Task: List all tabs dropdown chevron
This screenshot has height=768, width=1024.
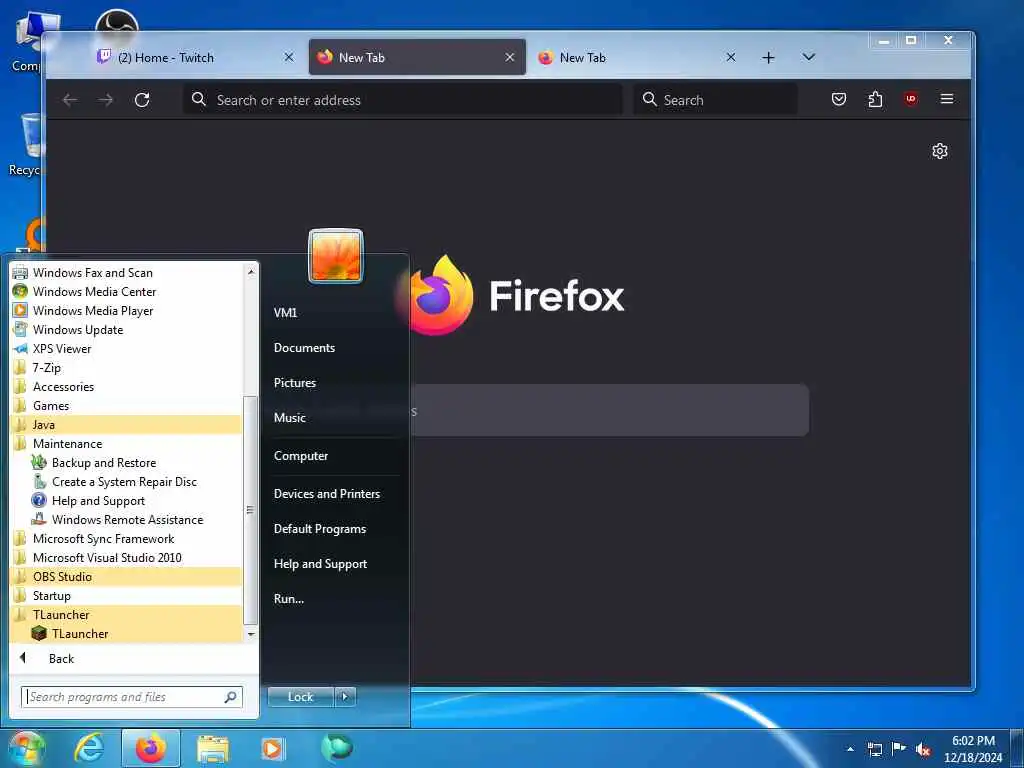Action: click(x=808, y=57)
